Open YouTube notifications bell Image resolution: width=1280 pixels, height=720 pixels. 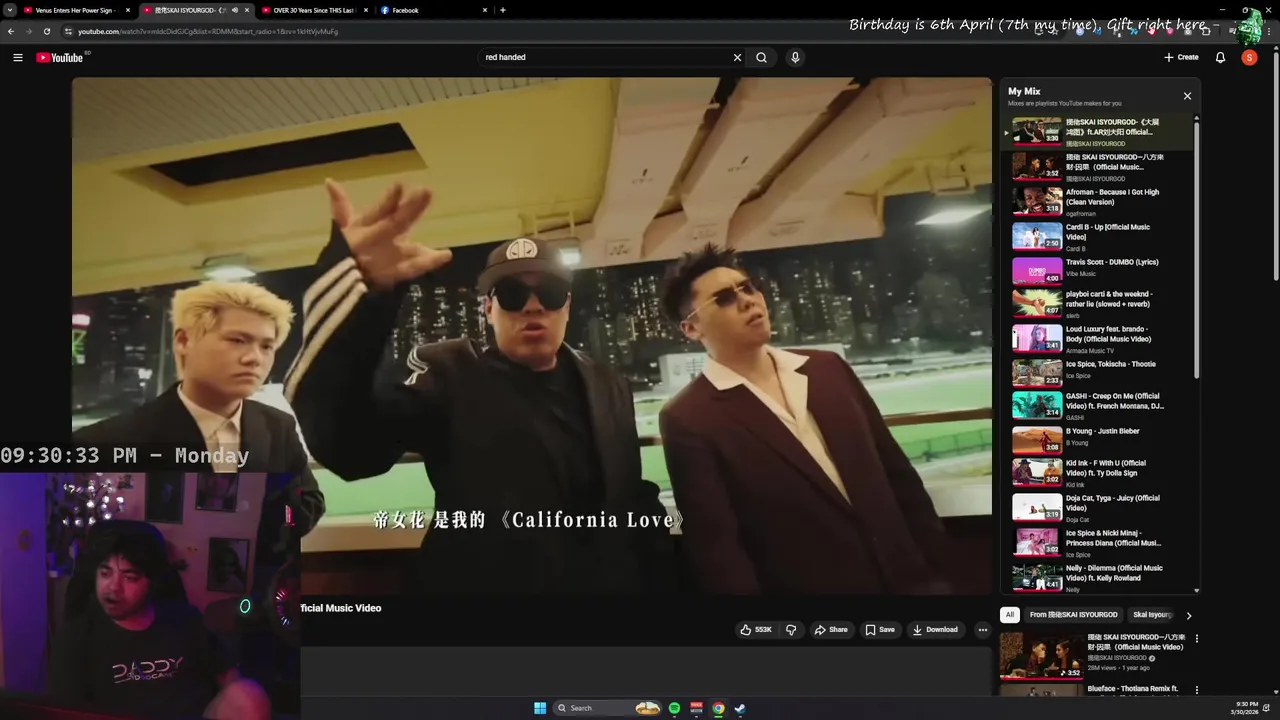[1220, 57]
